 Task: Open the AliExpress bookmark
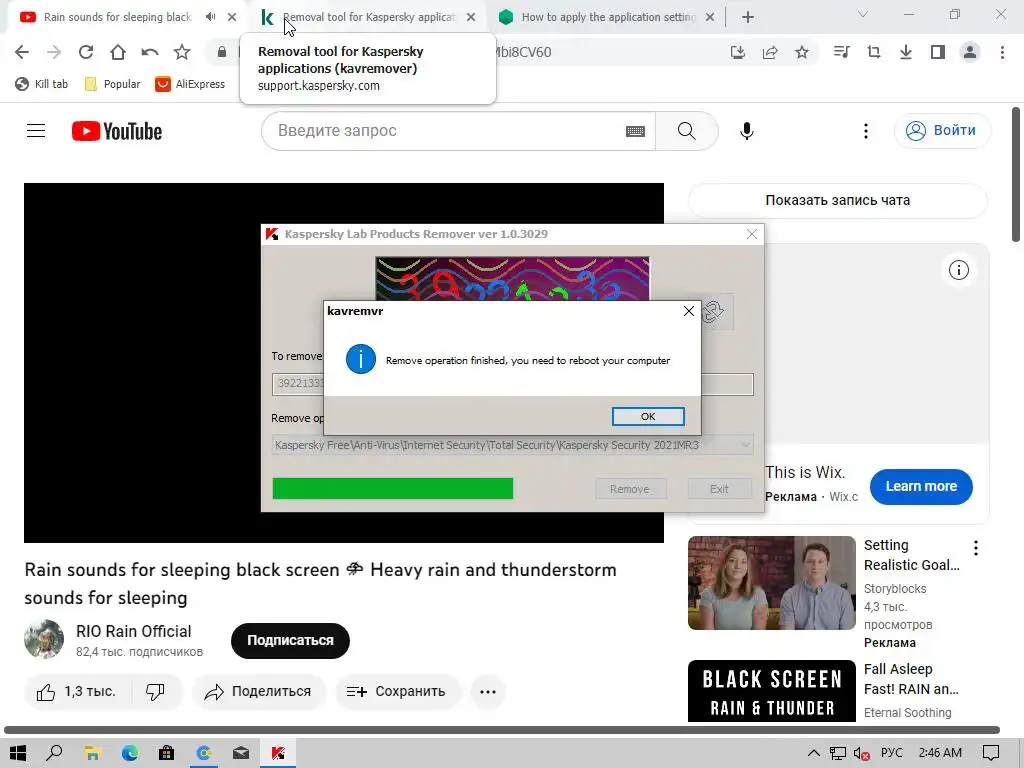click(x=190, y=84)
